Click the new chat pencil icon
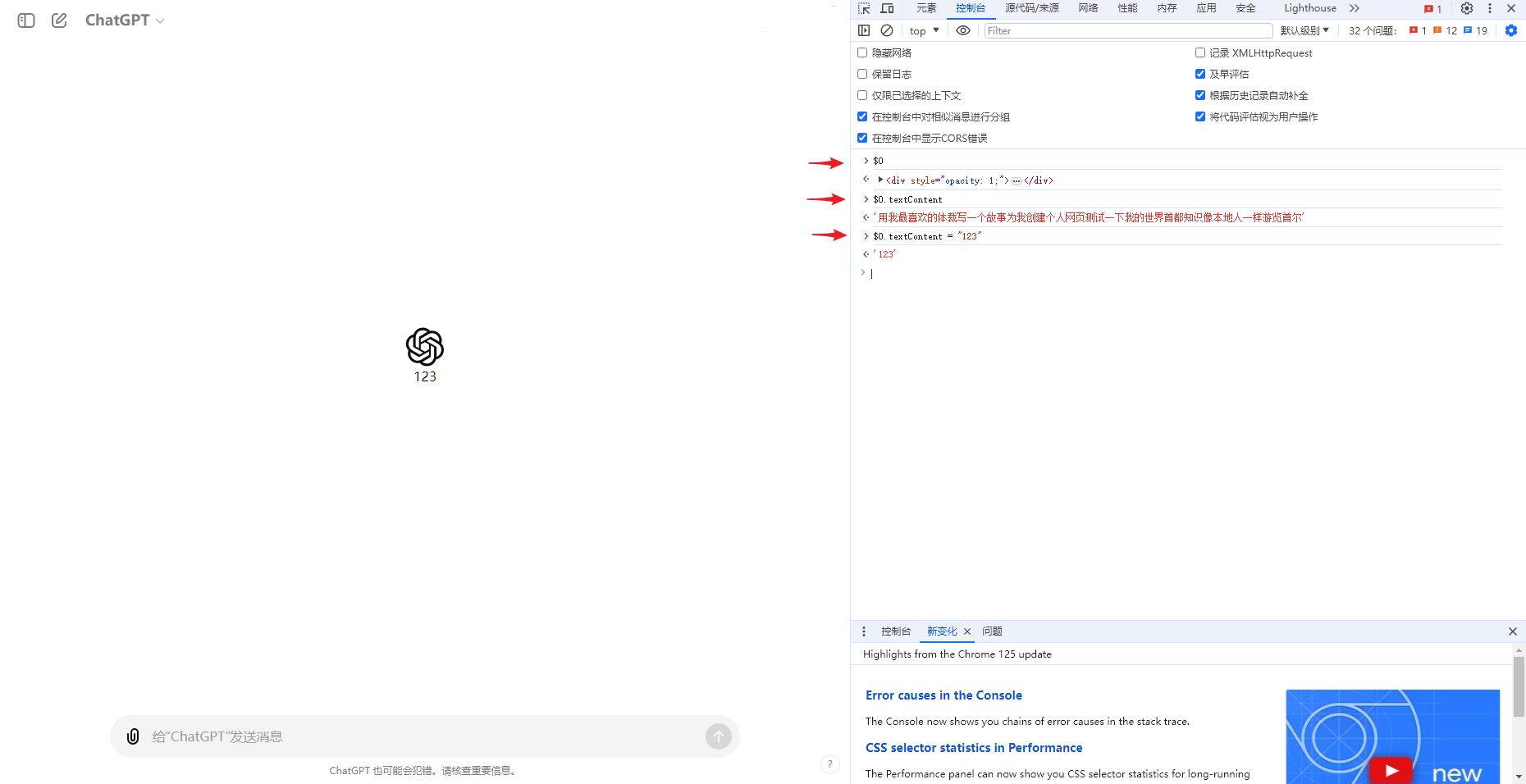The width and height of the screenshot is (1526, 784). (59, 21)
